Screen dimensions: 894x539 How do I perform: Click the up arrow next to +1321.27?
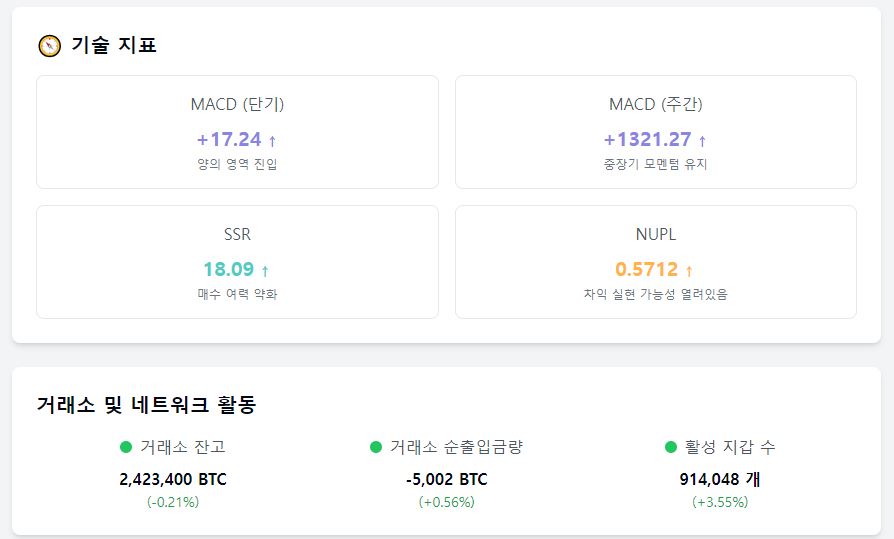(702, 140)
